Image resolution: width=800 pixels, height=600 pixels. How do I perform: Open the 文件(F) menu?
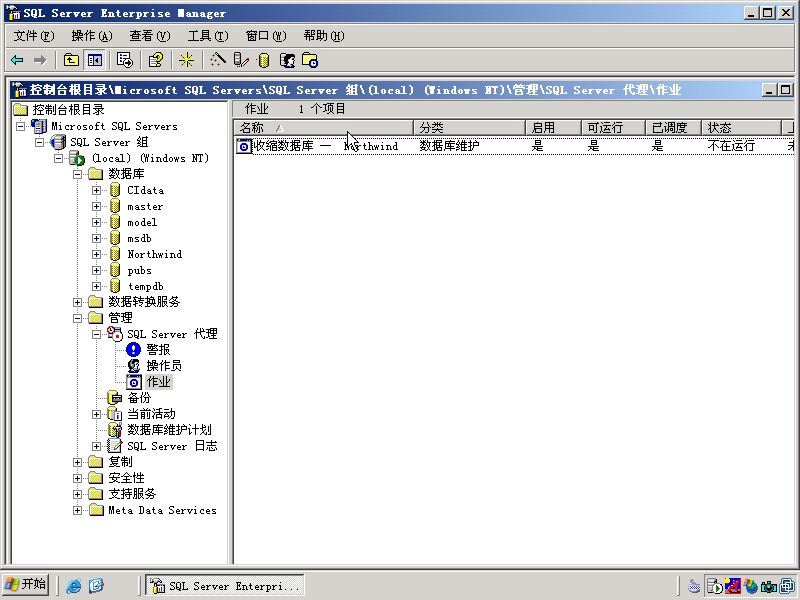pos(34,36)
